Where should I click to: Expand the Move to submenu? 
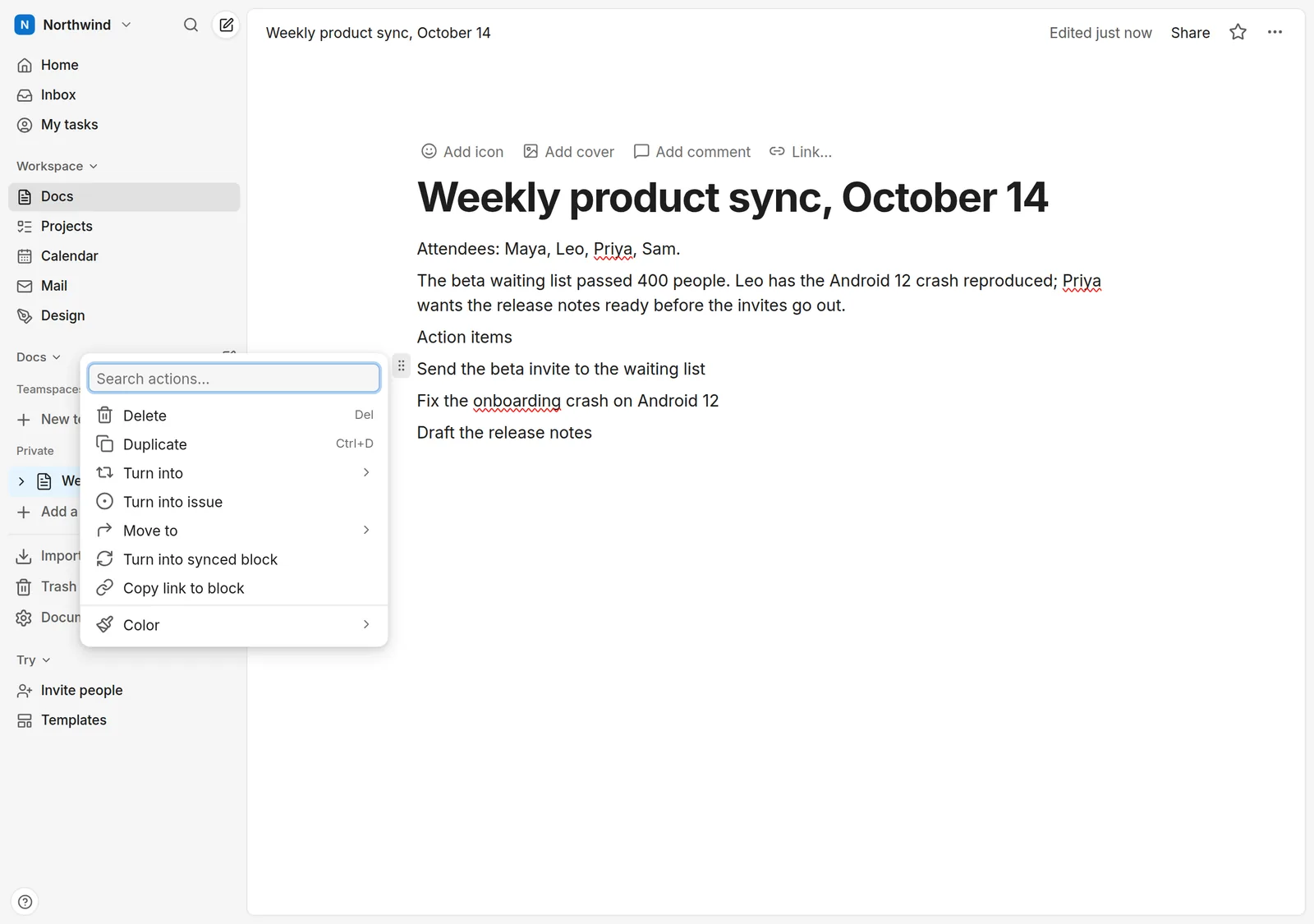234,531
